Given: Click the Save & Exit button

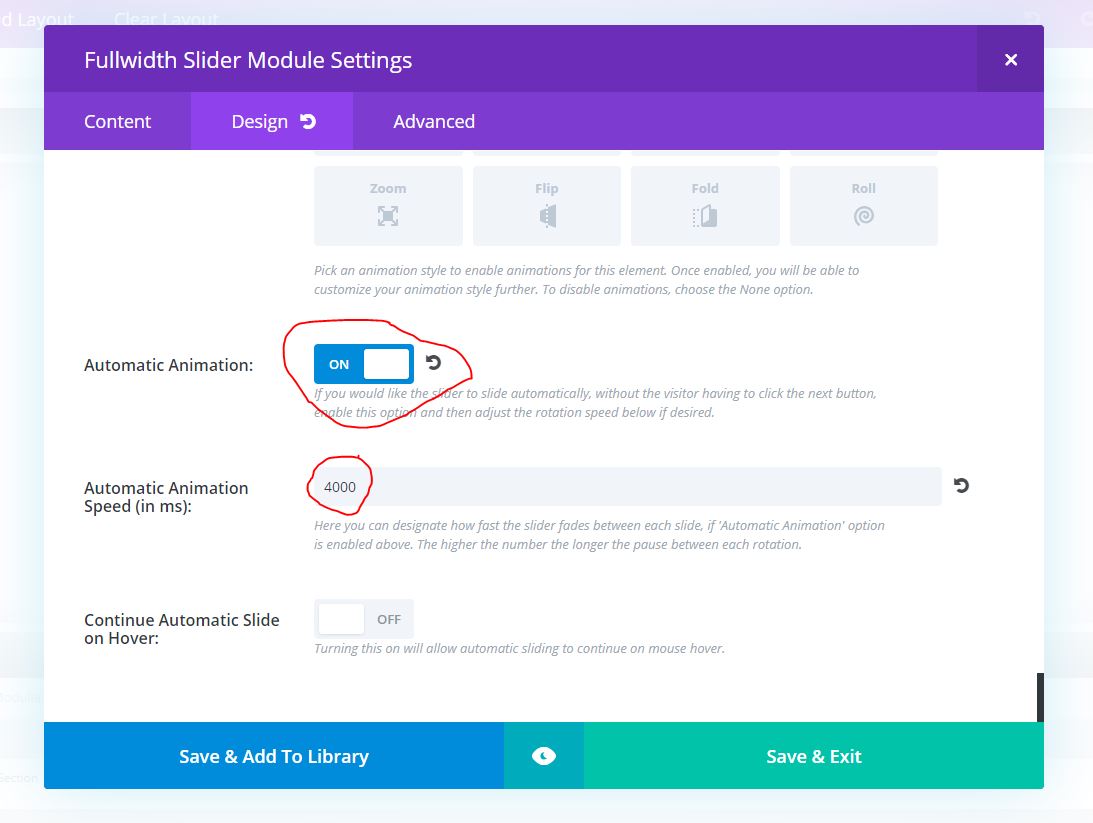Looking at the screenshot, I should click(814, 756).
